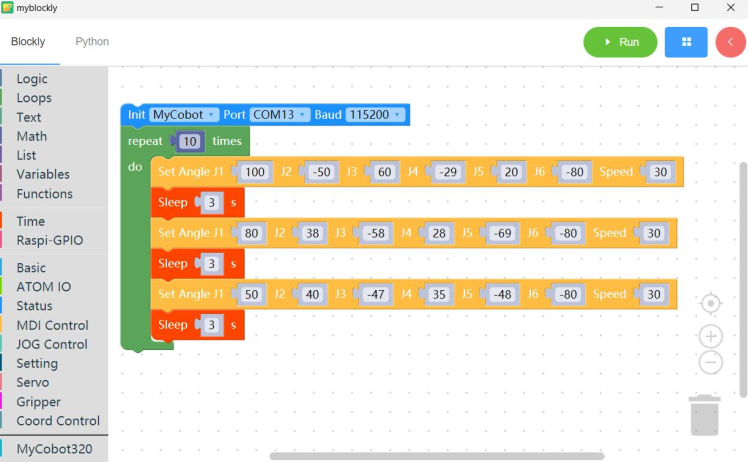Screen dimensions: 748x462
Task: Click the last Sleep block's seconds field
Action: click(x=212, y=325)
